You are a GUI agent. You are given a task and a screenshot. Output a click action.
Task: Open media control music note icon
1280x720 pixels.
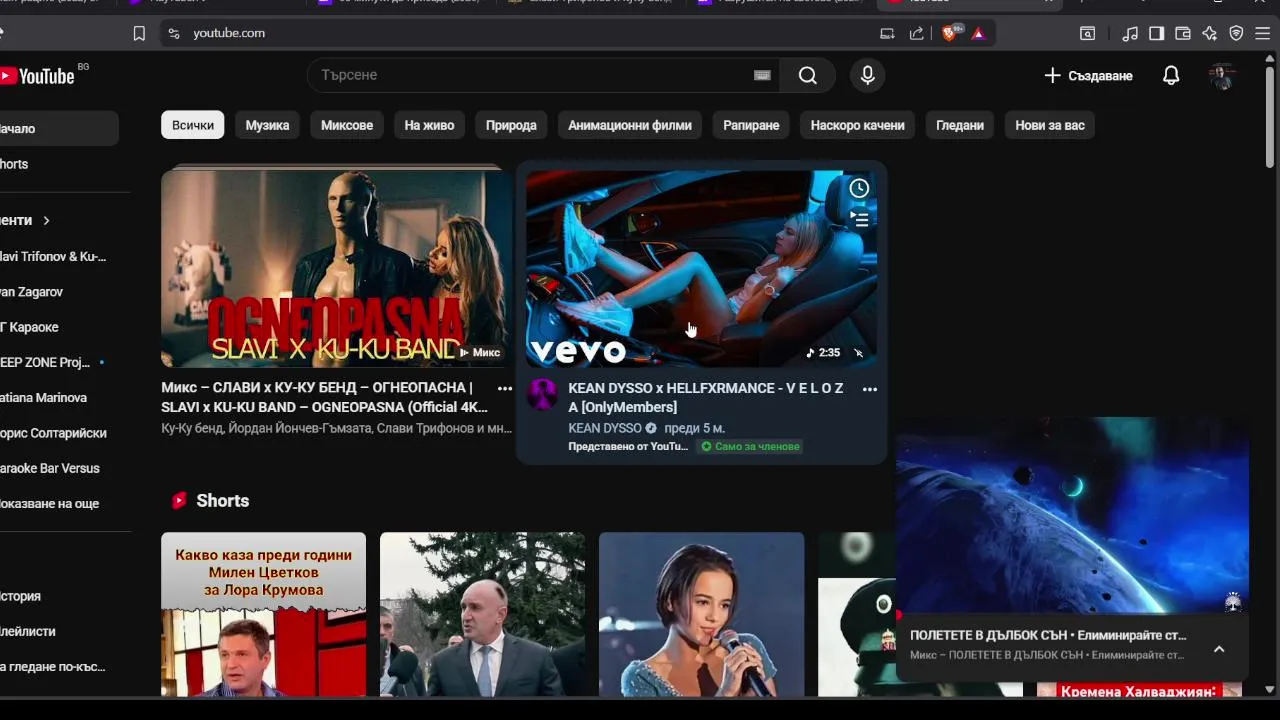click(x=1130, y=33)
